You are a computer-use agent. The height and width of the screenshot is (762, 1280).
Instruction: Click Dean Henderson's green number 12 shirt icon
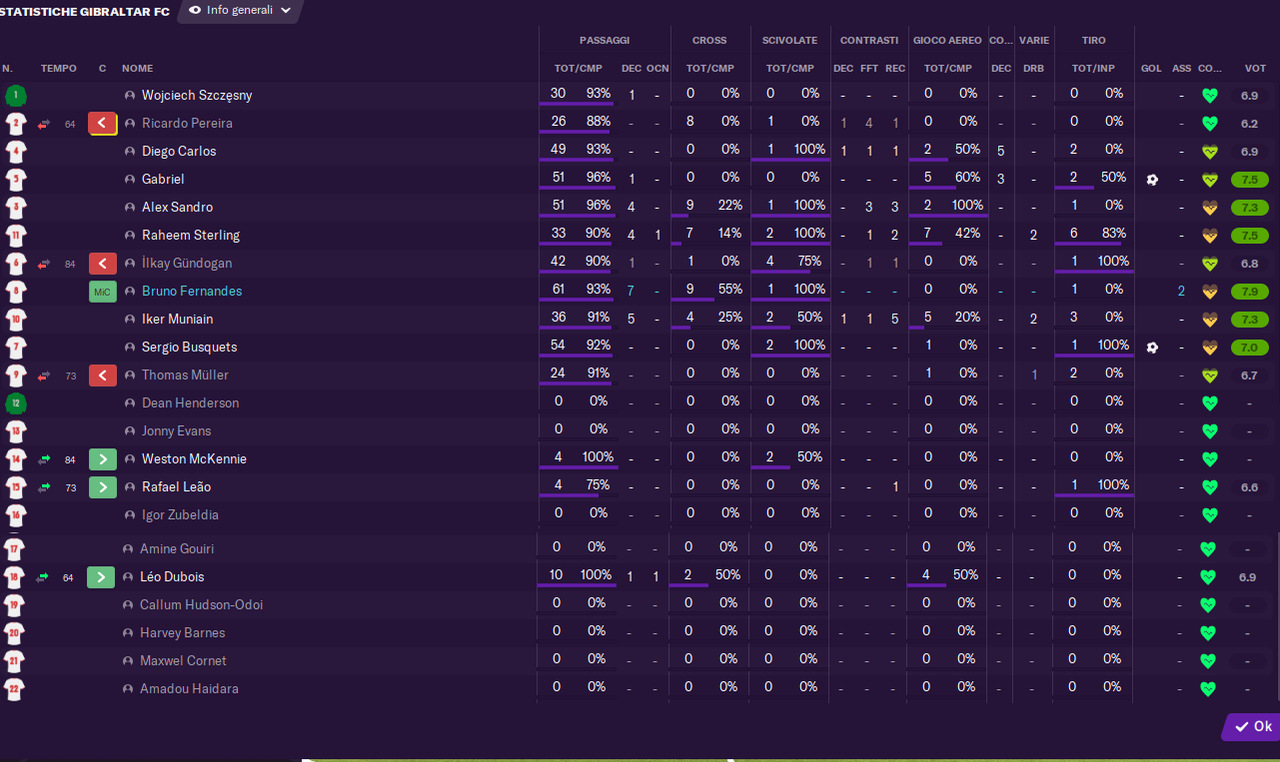click(15, 404)
